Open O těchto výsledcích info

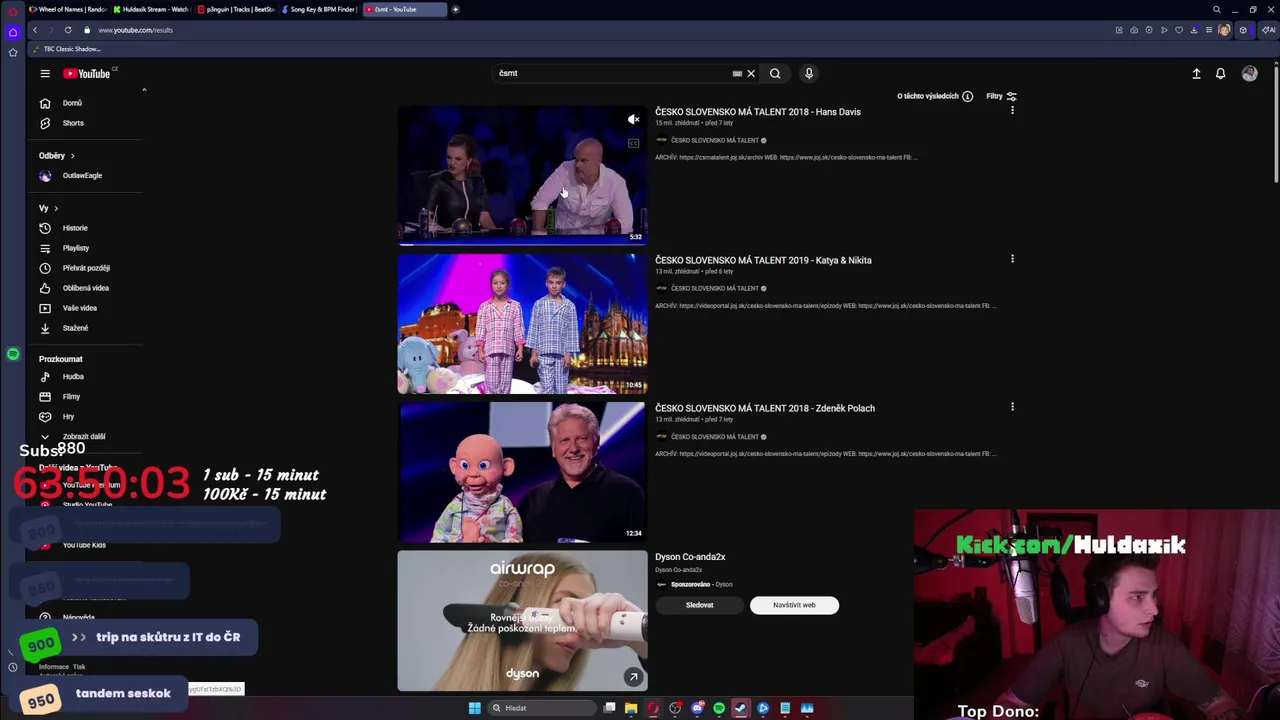click(935, 97)
